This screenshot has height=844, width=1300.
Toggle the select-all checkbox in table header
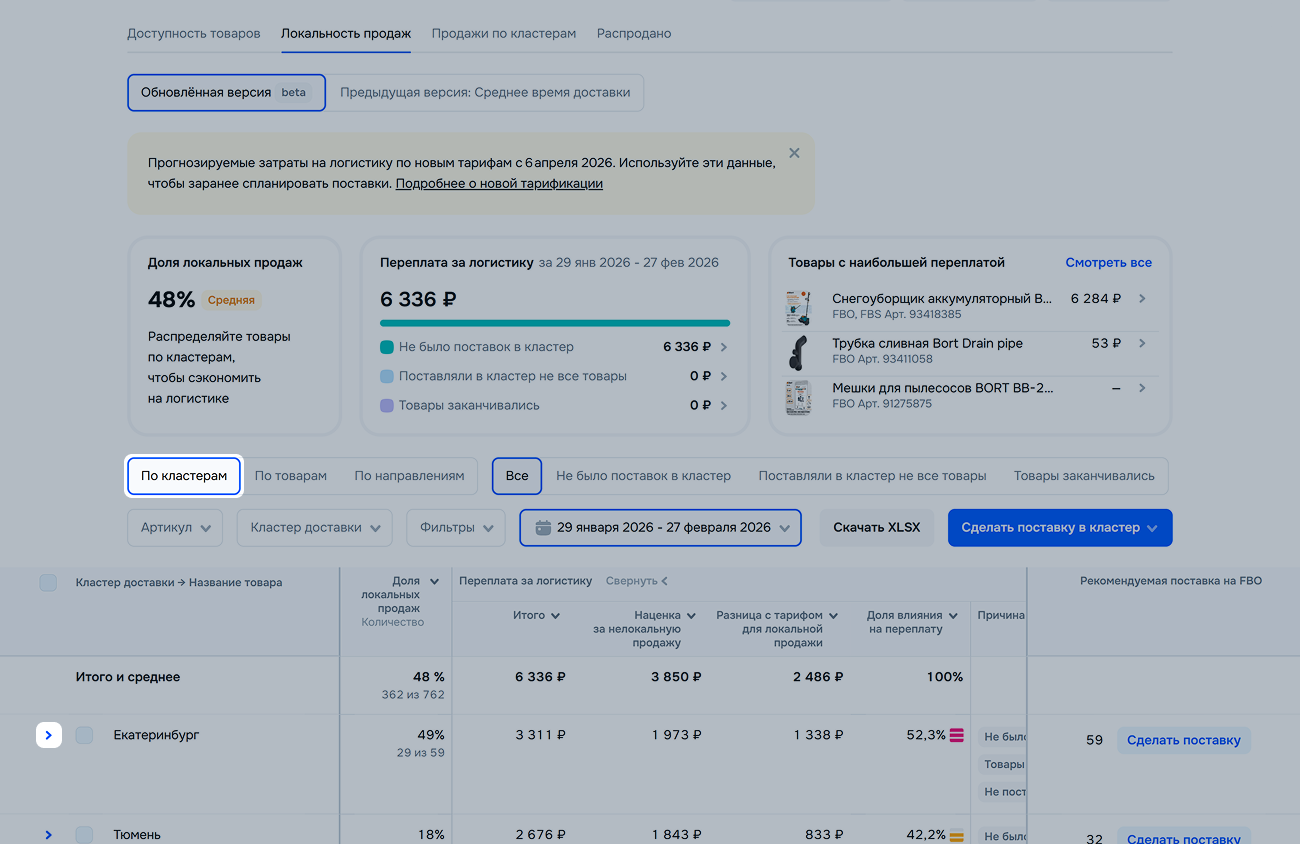coord(48,582)
